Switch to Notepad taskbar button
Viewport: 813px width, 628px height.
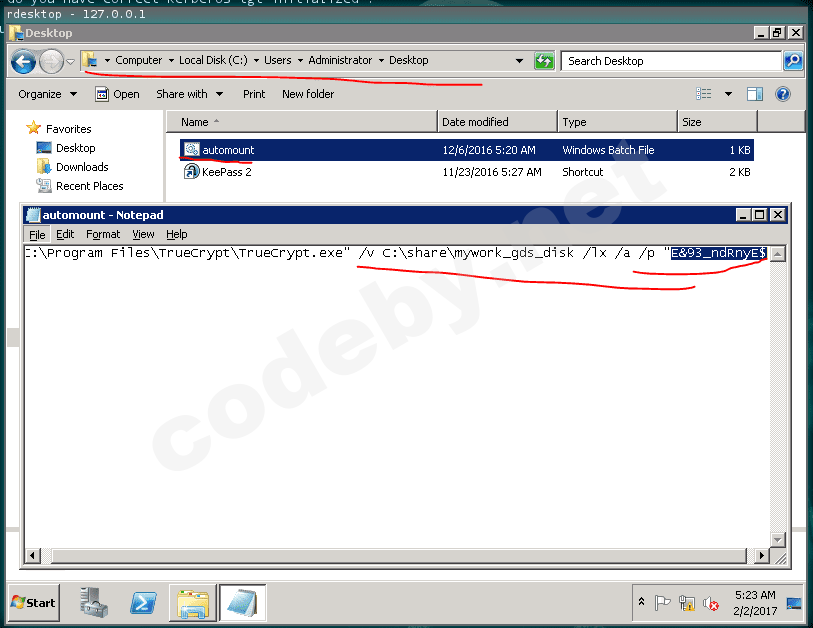pyautogui.click(x=242, y=603)
